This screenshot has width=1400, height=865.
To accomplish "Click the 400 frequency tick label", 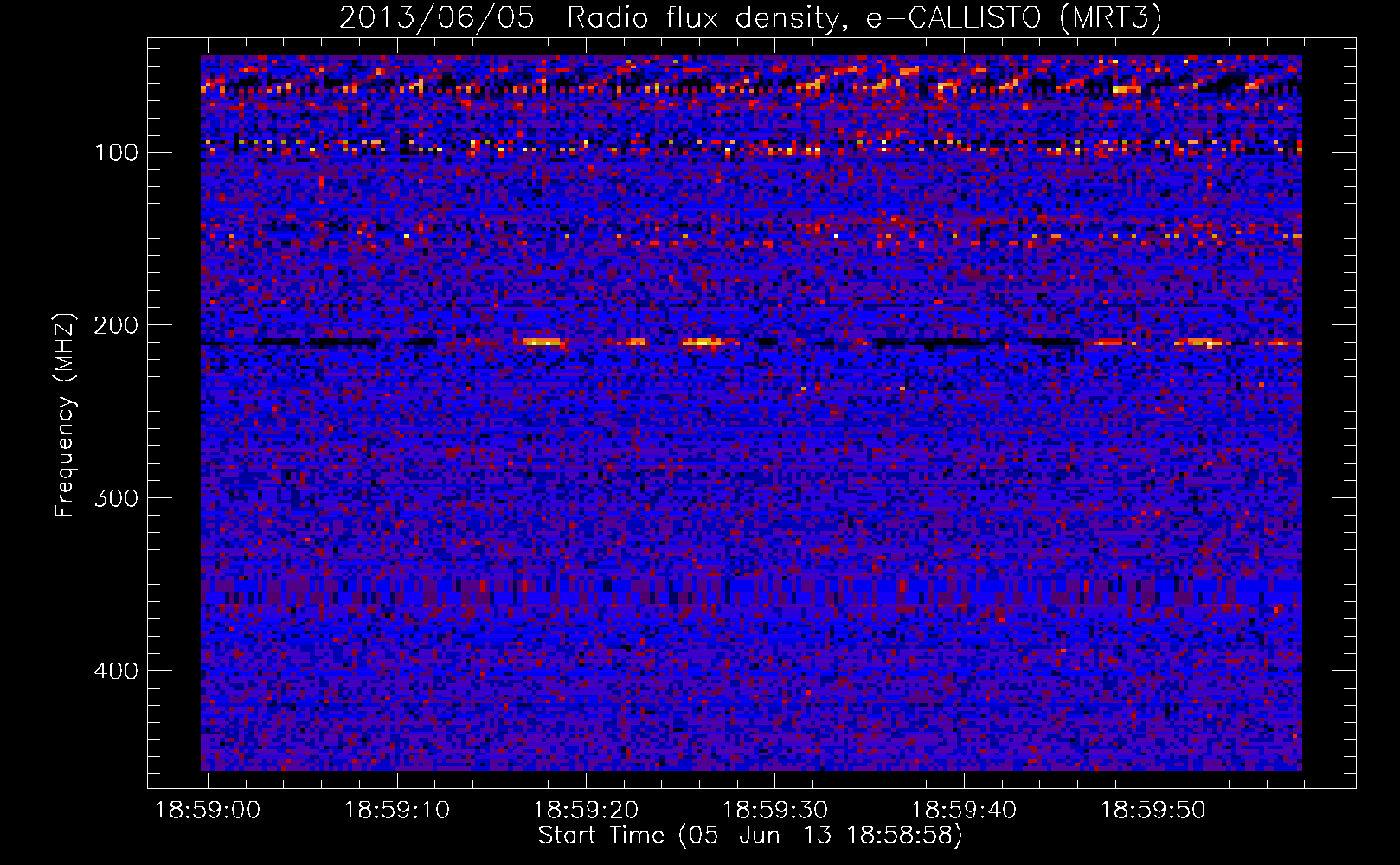I will point(115,671).
